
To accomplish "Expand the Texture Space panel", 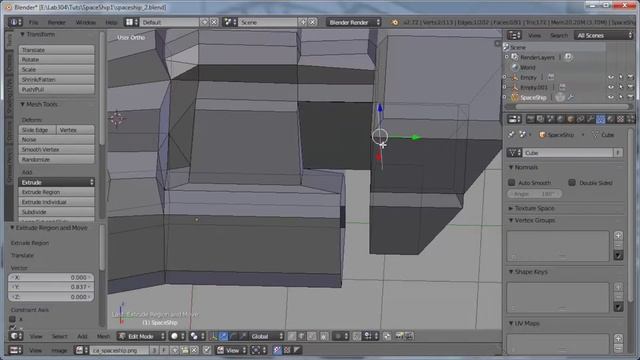I will pyautogui.click(x=511, y=208).
